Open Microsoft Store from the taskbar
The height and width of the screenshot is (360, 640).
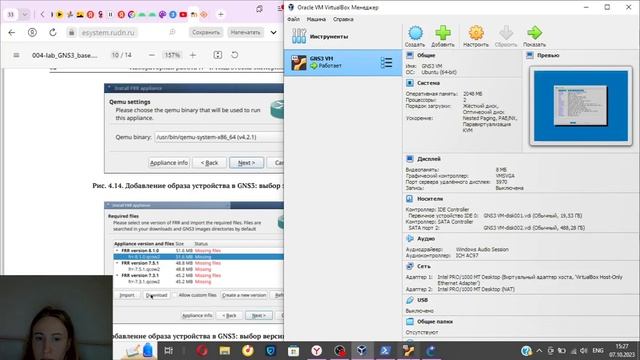pos(293,350)
